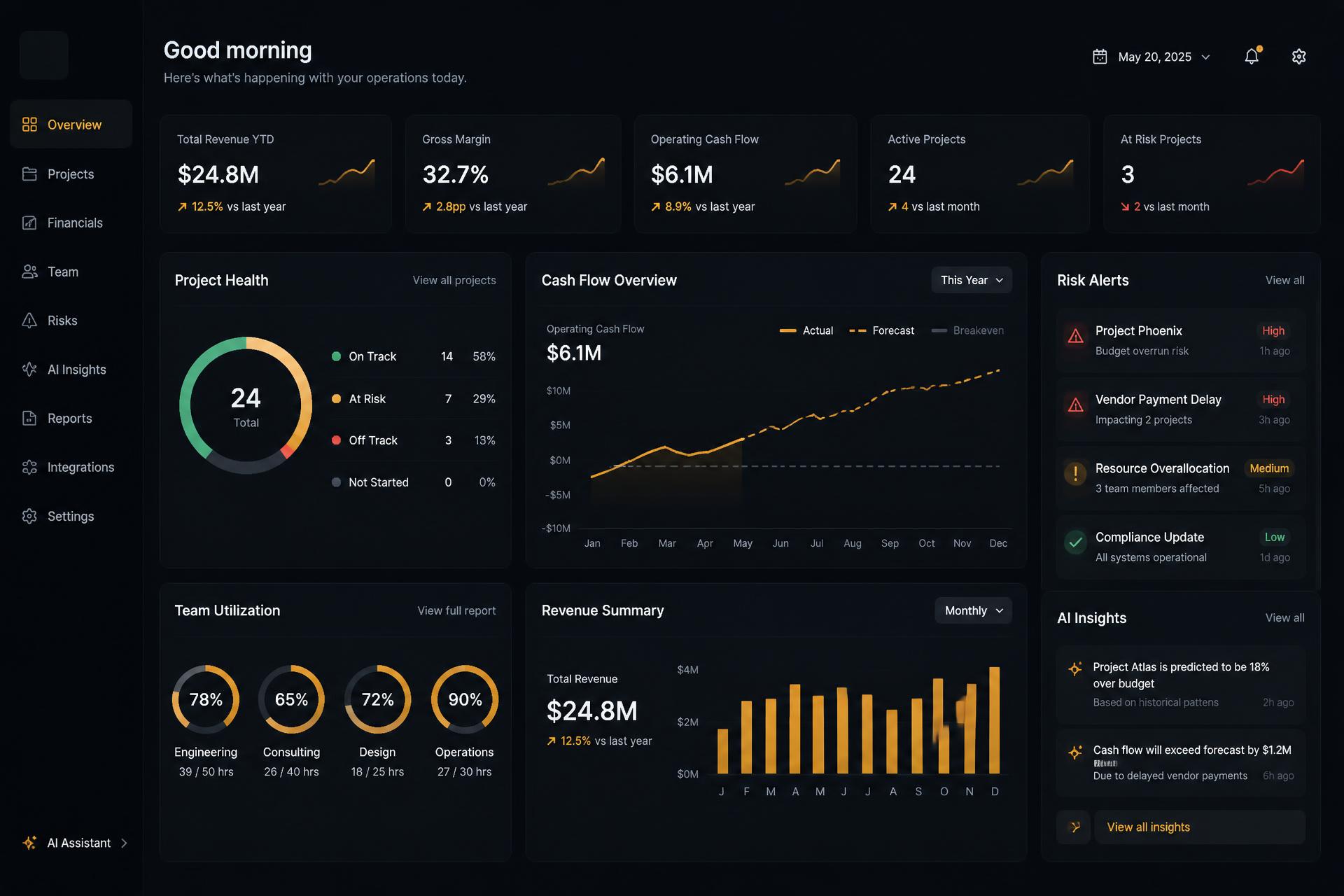
Task: Click View full report link
Action: [456, 610]
